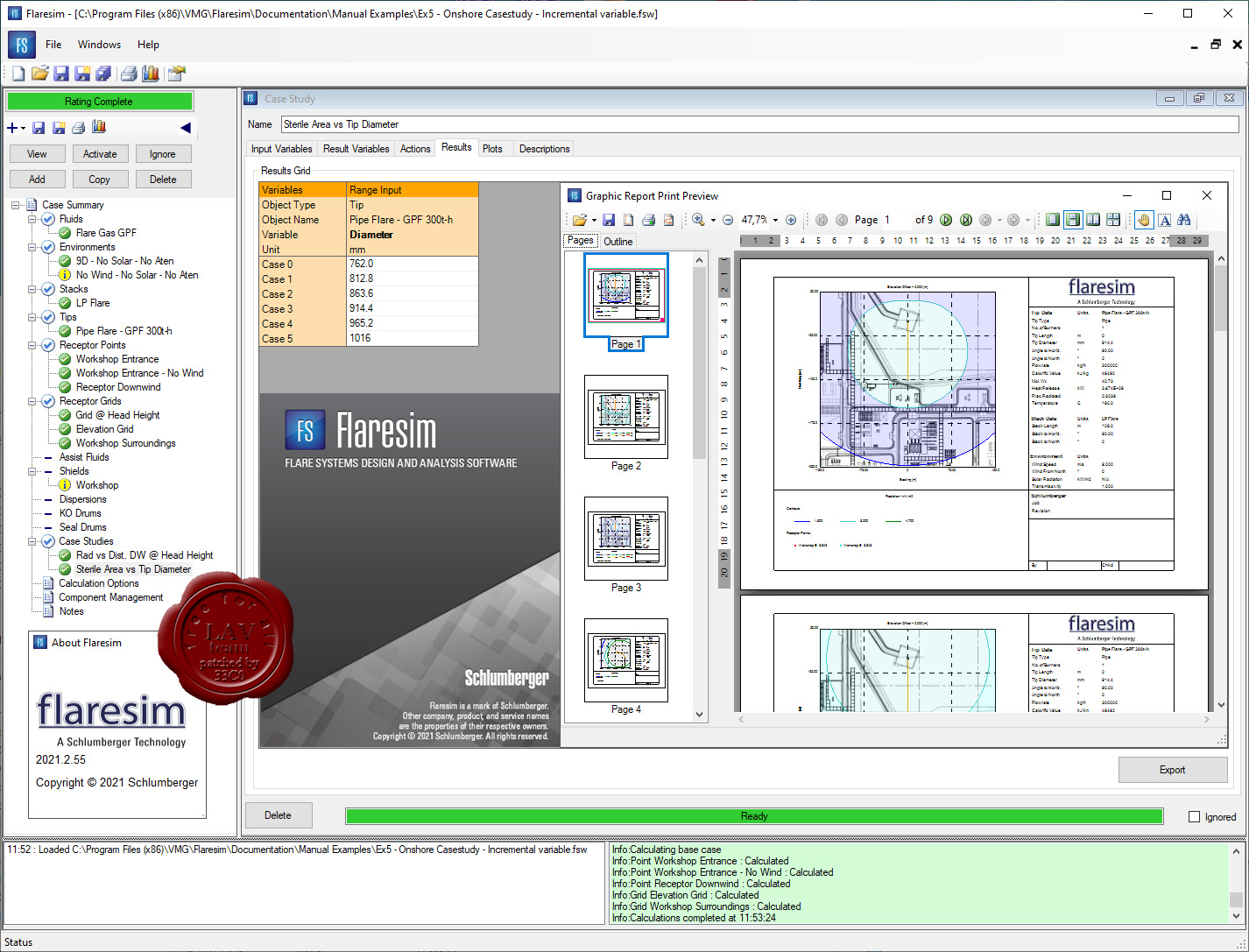Click the Export document icon in print preview
This screenshot has height=952, width=1249.
click(668, 220)
